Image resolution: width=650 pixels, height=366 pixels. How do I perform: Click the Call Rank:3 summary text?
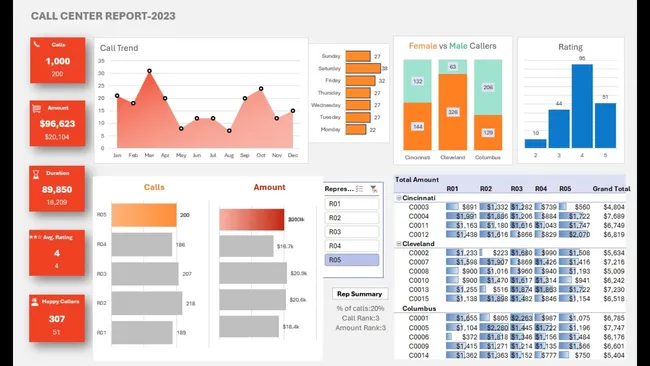click(361, 318)
